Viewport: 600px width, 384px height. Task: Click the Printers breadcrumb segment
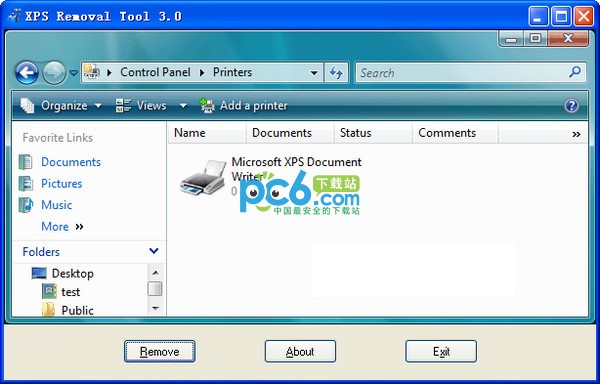232,72
